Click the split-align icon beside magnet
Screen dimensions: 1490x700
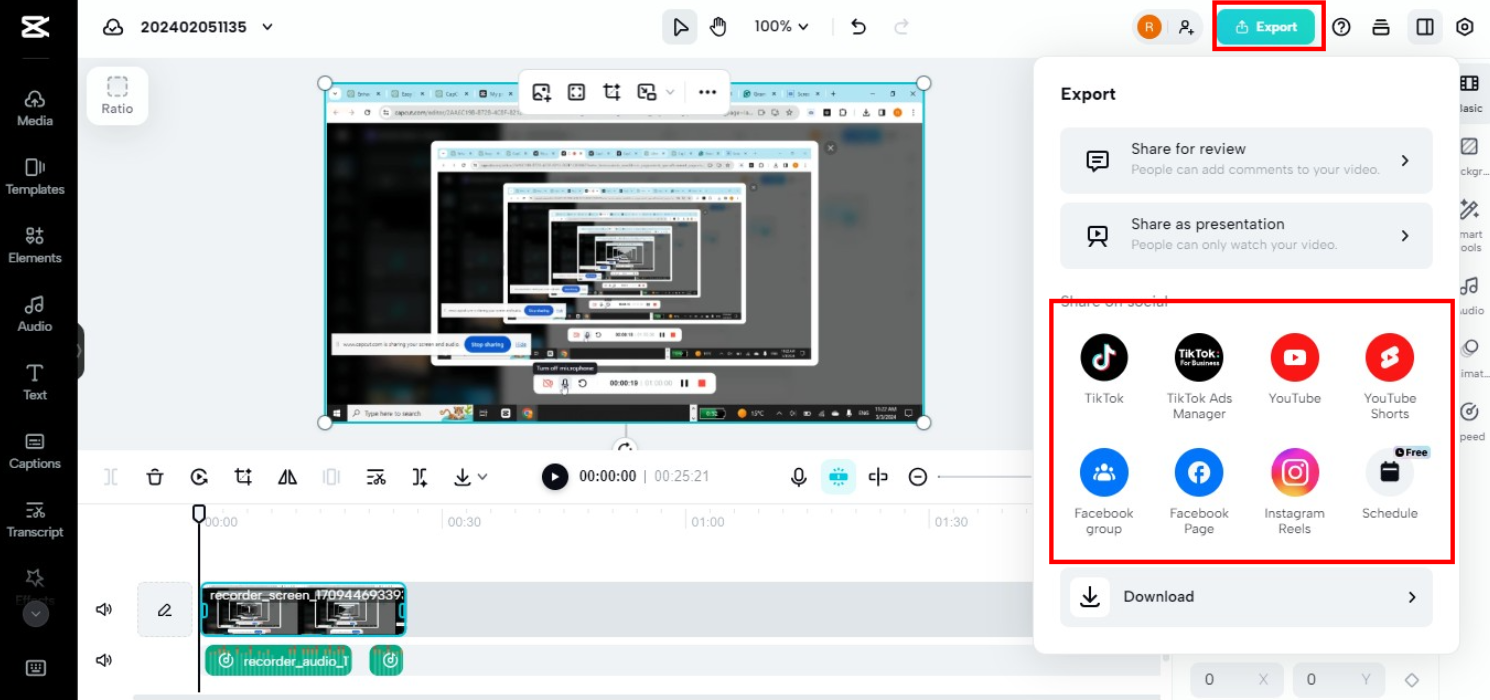click(878, 477)
